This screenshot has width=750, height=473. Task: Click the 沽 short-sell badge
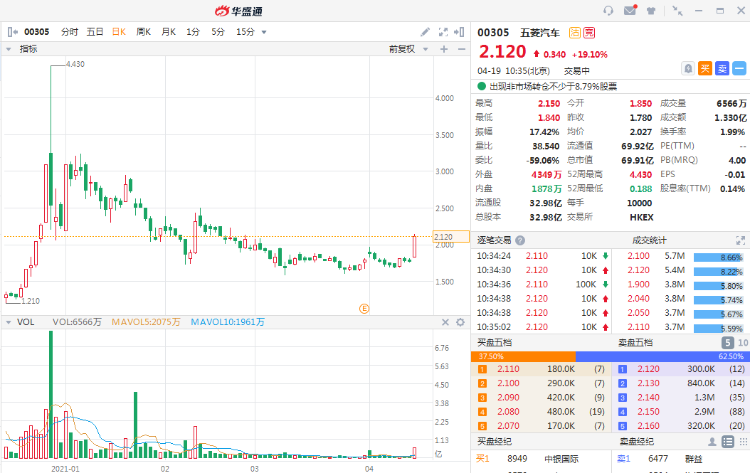pyautogui.click(x=574, y=33)
